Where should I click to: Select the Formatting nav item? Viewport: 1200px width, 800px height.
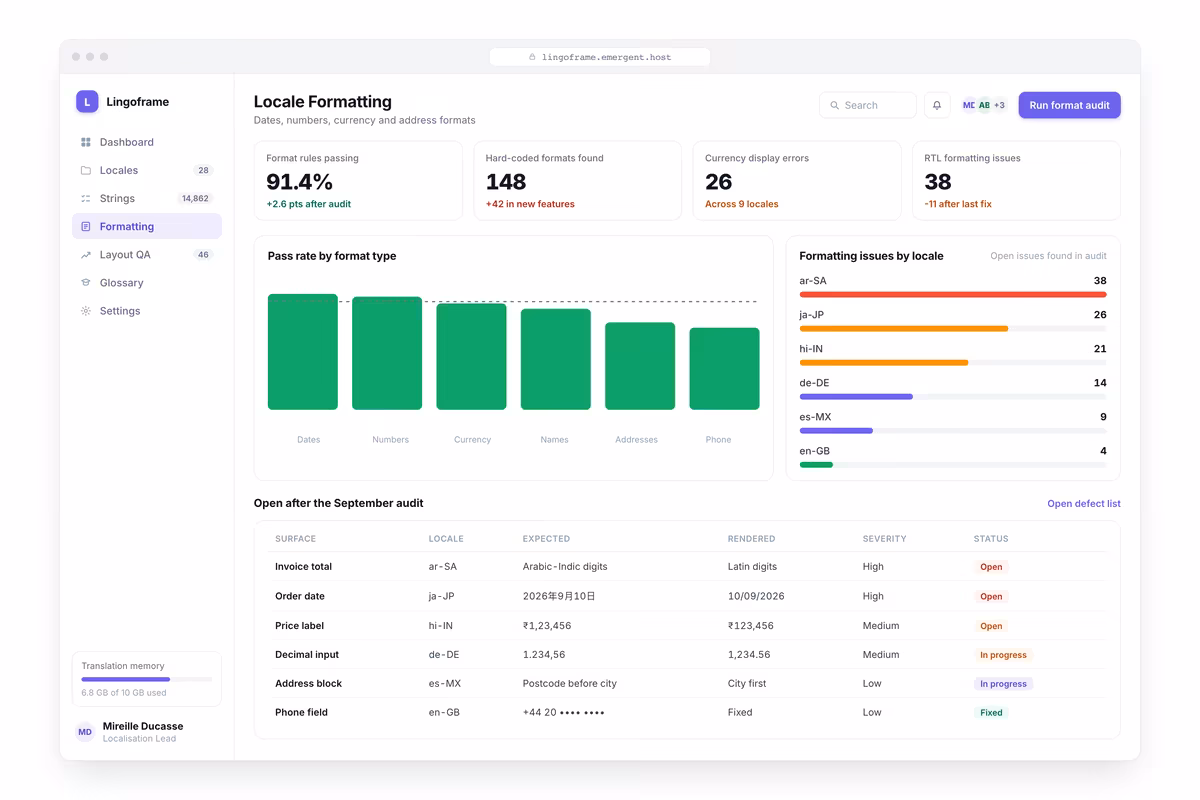pyautogui.click(x=147, y=227)
